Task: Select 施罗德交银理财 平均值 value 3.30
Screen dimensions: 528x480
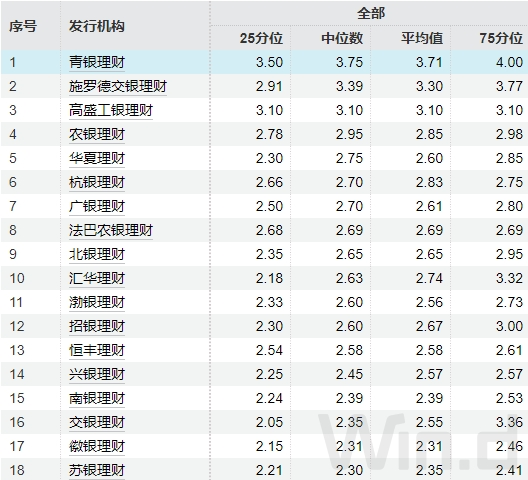Action: 429,86
